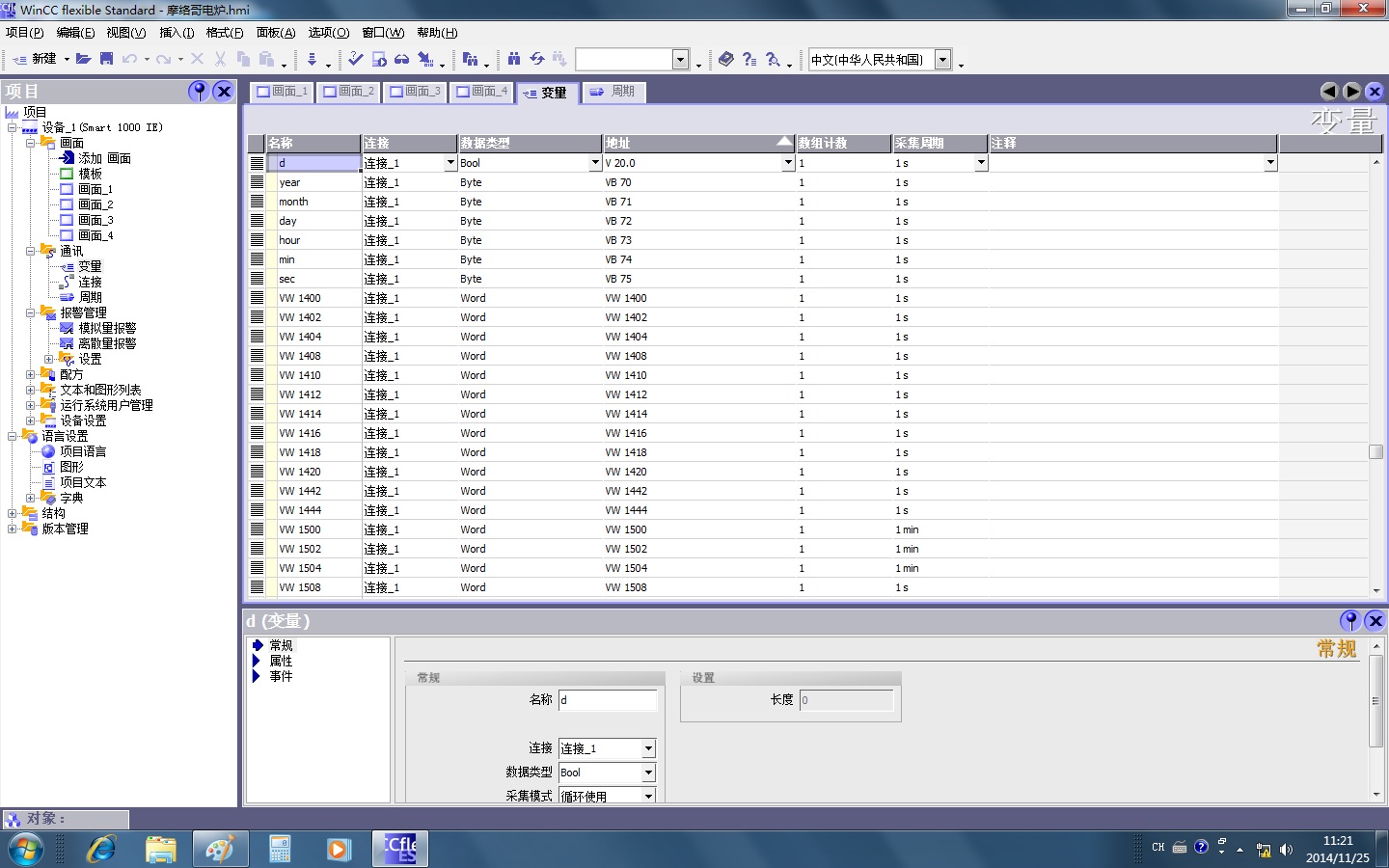Pin the 项目 project panel
The width and height of the screenshot is (1389, 868).
[198, 92]
